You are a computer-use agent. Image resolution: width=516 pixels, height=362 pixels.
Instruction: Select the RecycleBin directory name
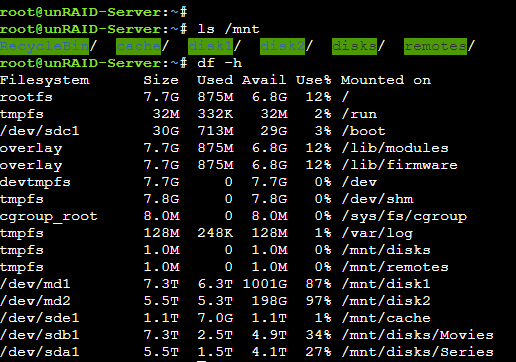44,46
